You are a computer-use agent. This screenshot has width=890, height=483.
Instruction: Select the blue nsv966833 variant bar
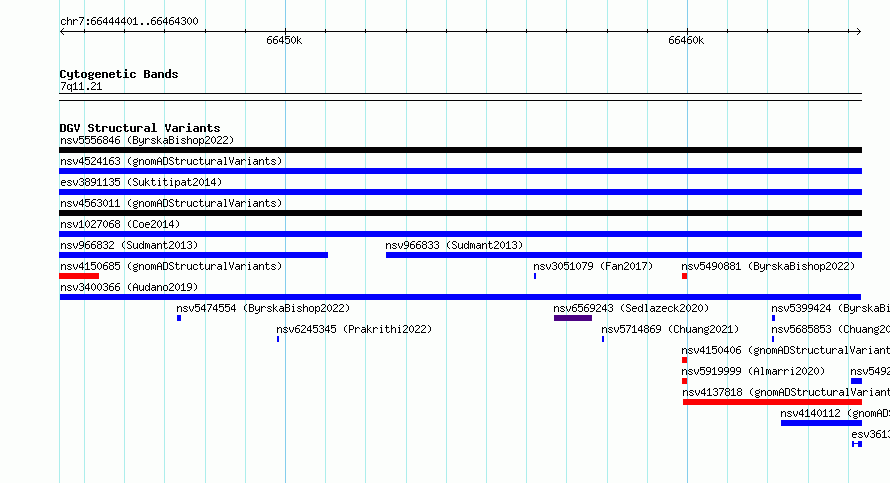point(624,255)
